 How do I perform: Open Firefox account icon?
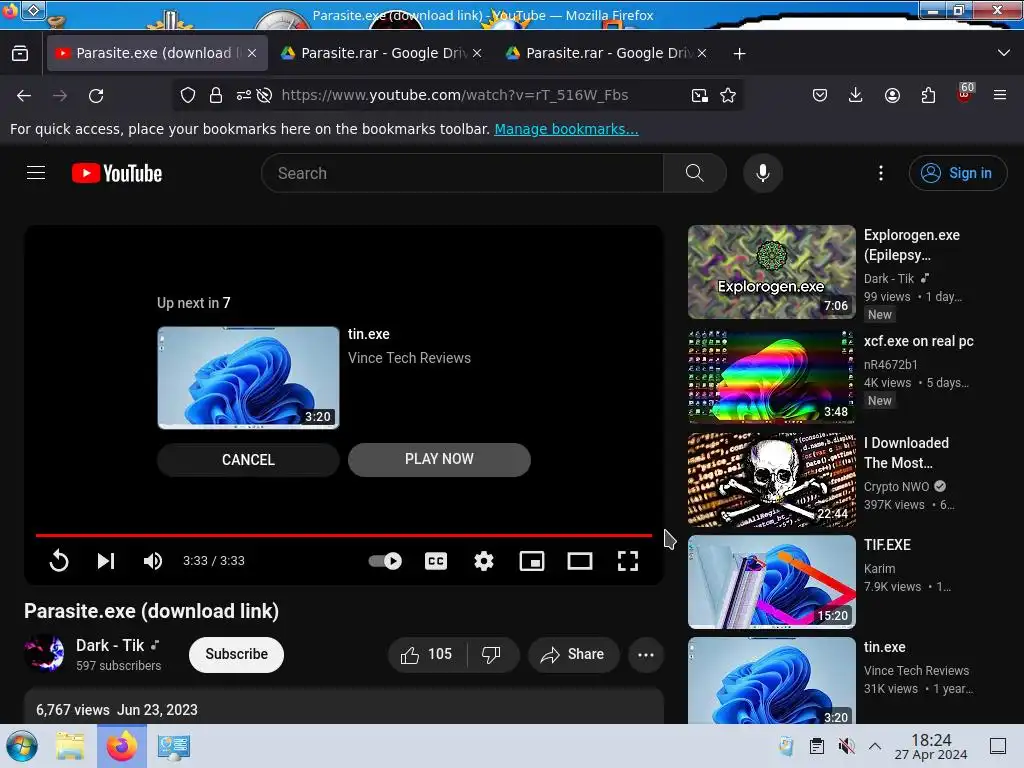point(892,95)
